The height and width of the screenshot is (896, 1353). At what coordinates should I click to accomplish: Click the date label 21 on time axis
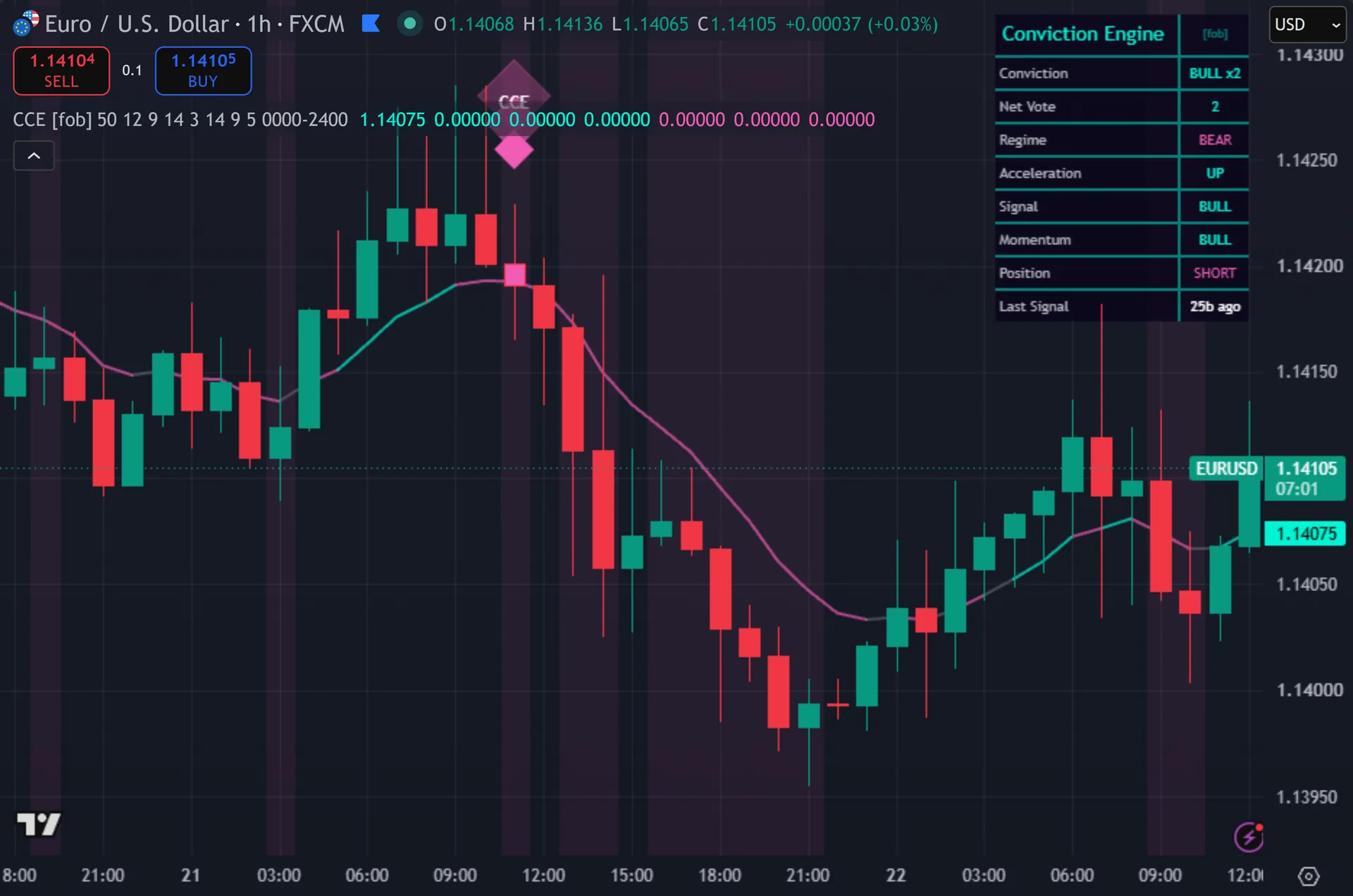pos(190,876)
